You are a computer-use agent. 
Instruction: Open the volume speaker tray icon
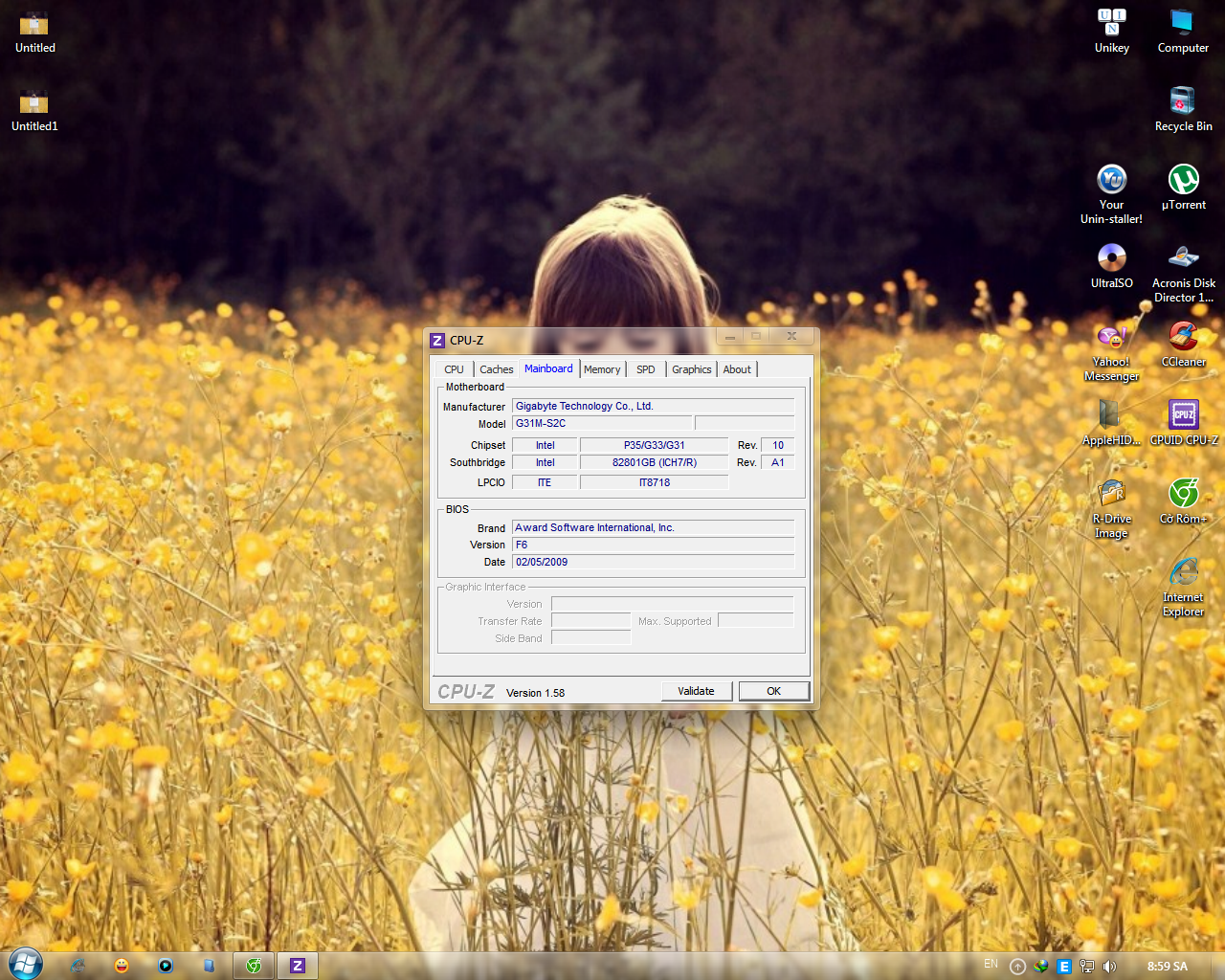(x=1109, y=967)
